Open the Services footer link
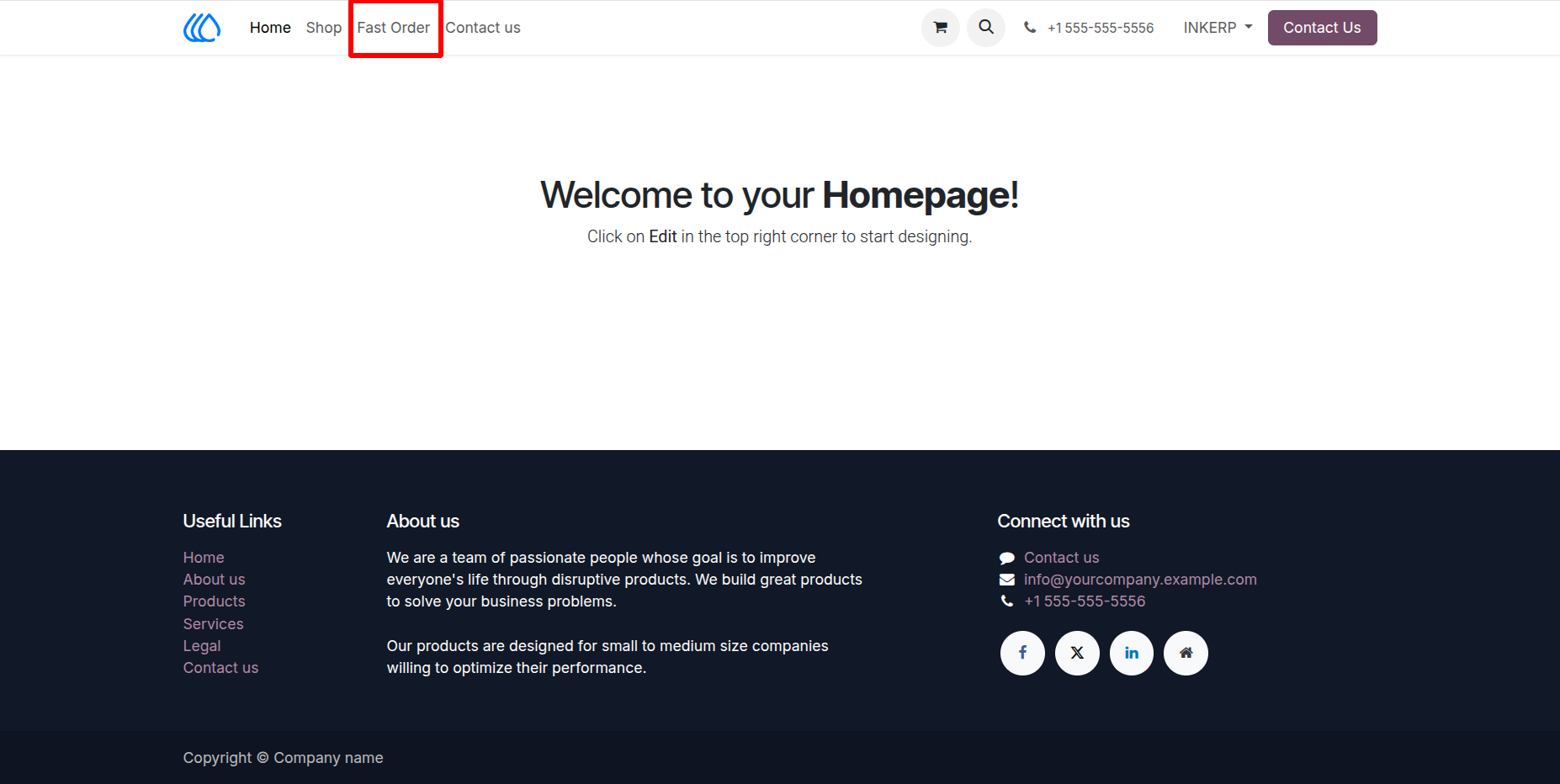This screenshot has width=1560, height=784. [x=214, y=624]
